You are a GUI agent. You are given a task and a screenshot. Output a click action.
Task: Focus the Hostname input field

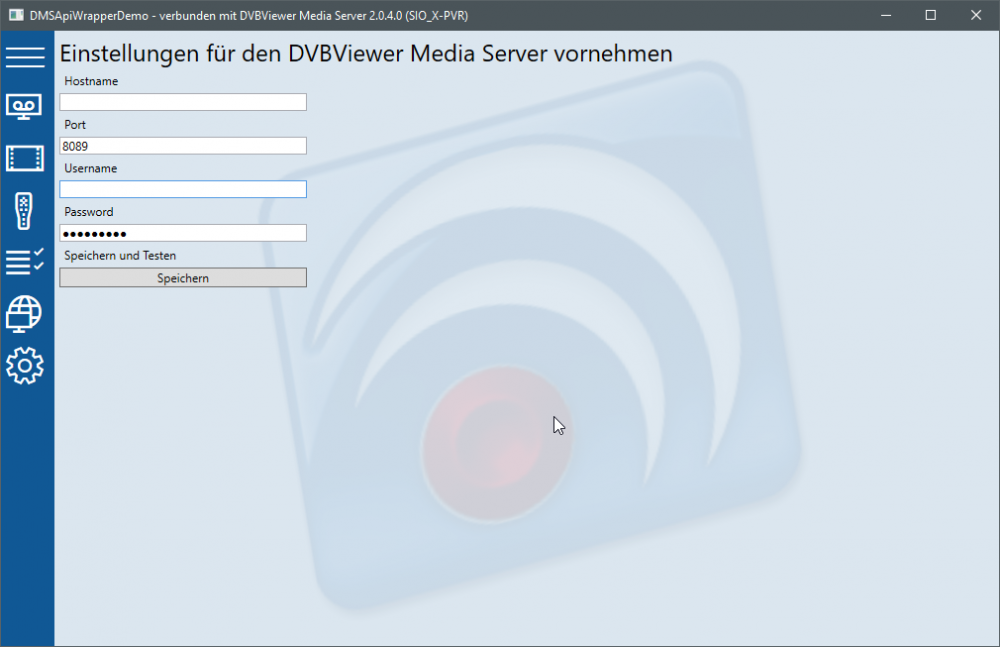pyautogui.click(x=183, y=102)
